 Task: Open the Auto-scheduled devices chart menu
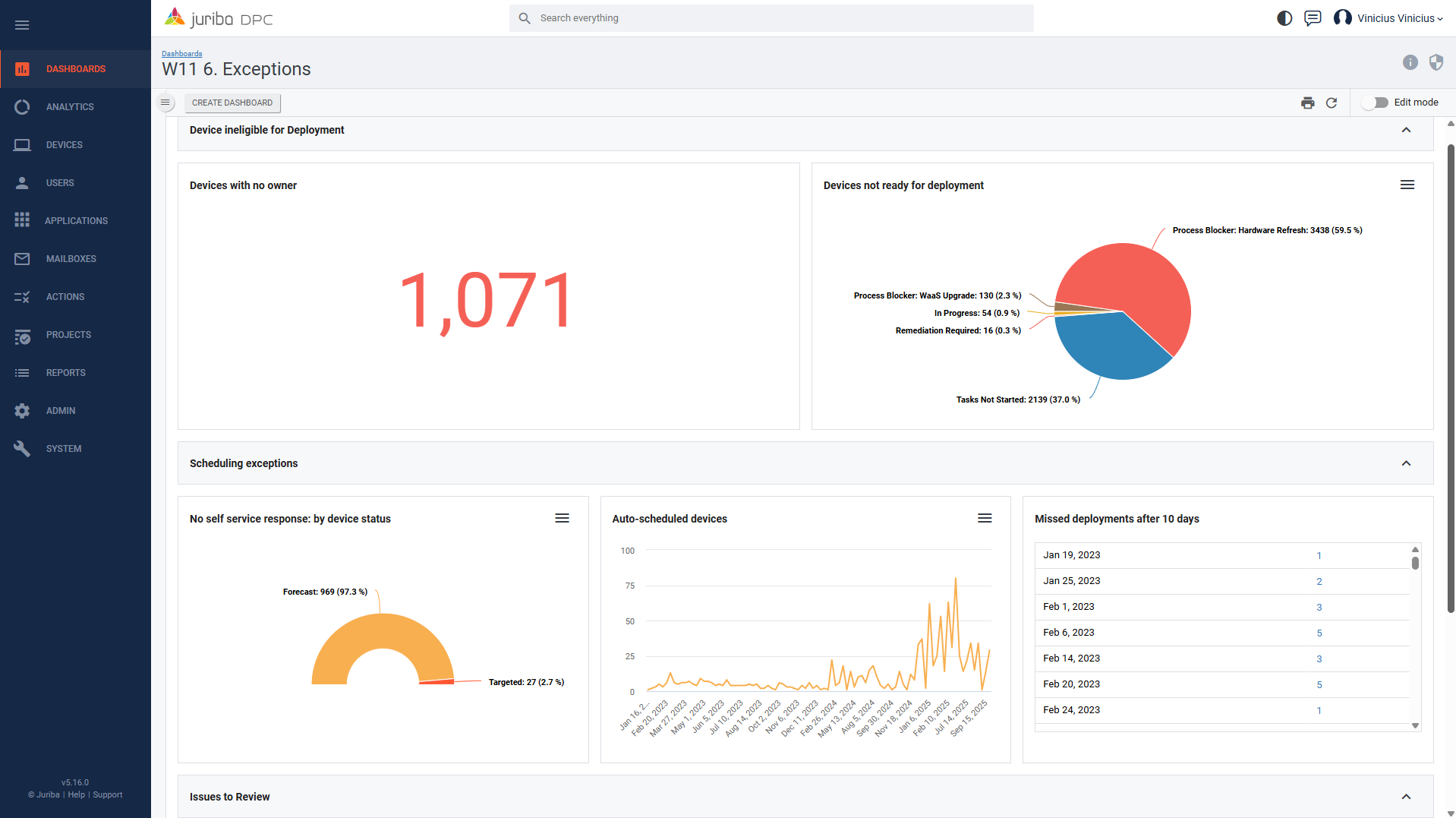(x=985, y=518)
